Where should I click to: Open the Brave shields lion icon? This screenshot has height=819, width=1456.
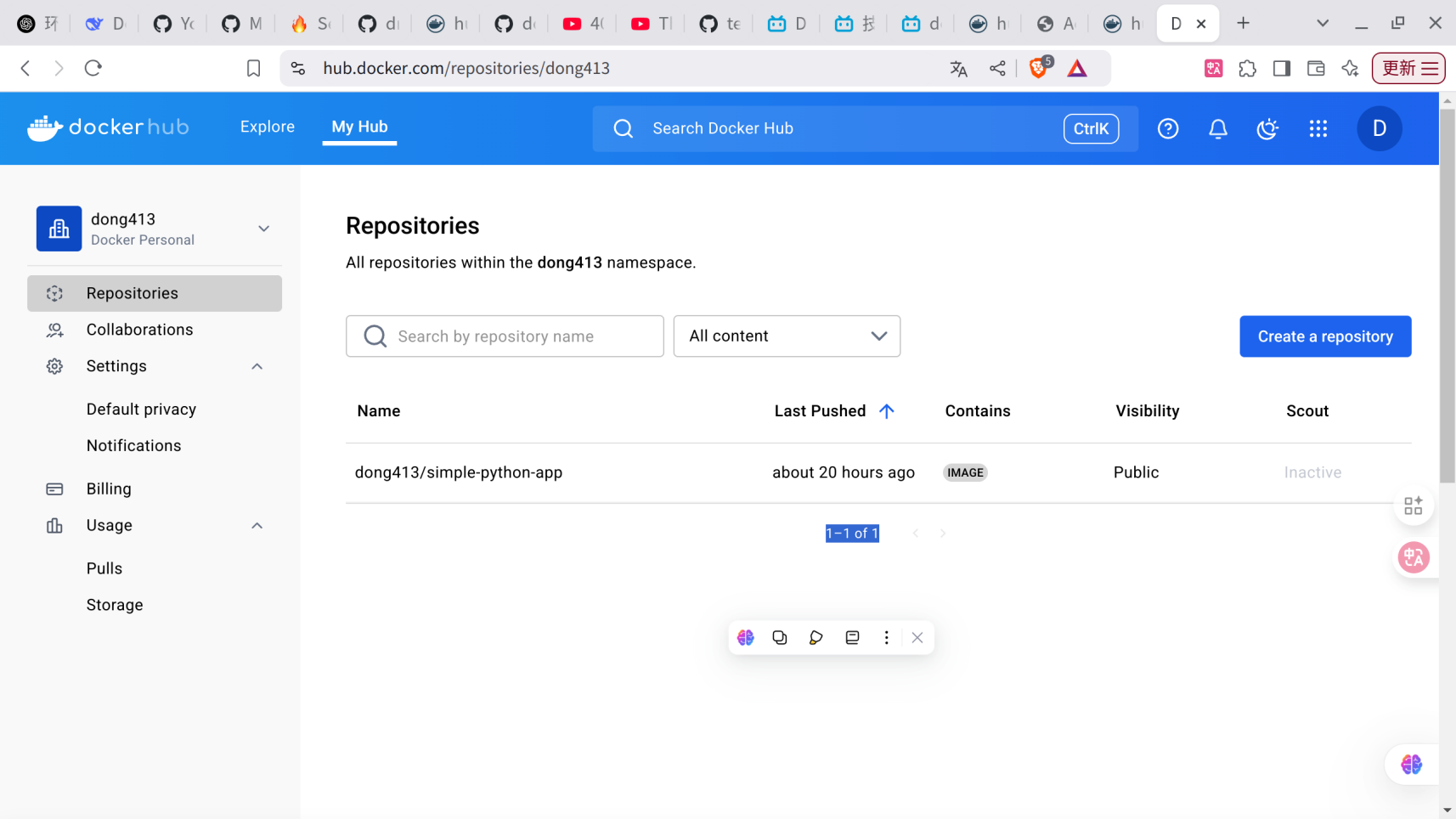pos(1039,68)
